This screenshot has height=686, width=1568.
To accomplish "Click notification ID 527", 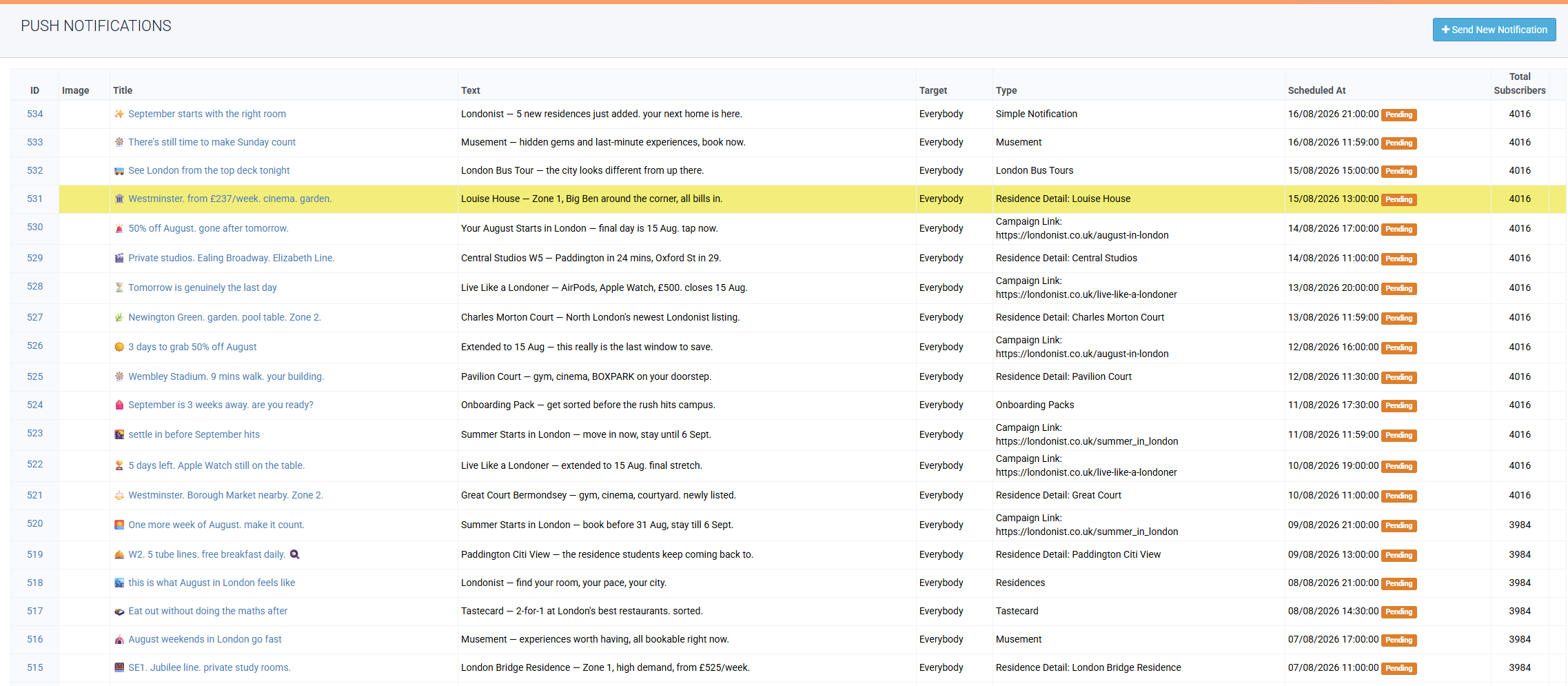I will pyautogui.click(x=35, y=318).
